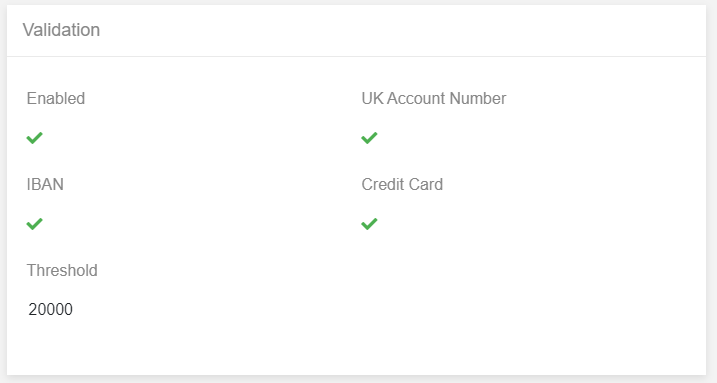Image resolution: width=717 pixels, height=383 pixels.
Task: Click the UK Account Number green checkmark
Action: 369,138
